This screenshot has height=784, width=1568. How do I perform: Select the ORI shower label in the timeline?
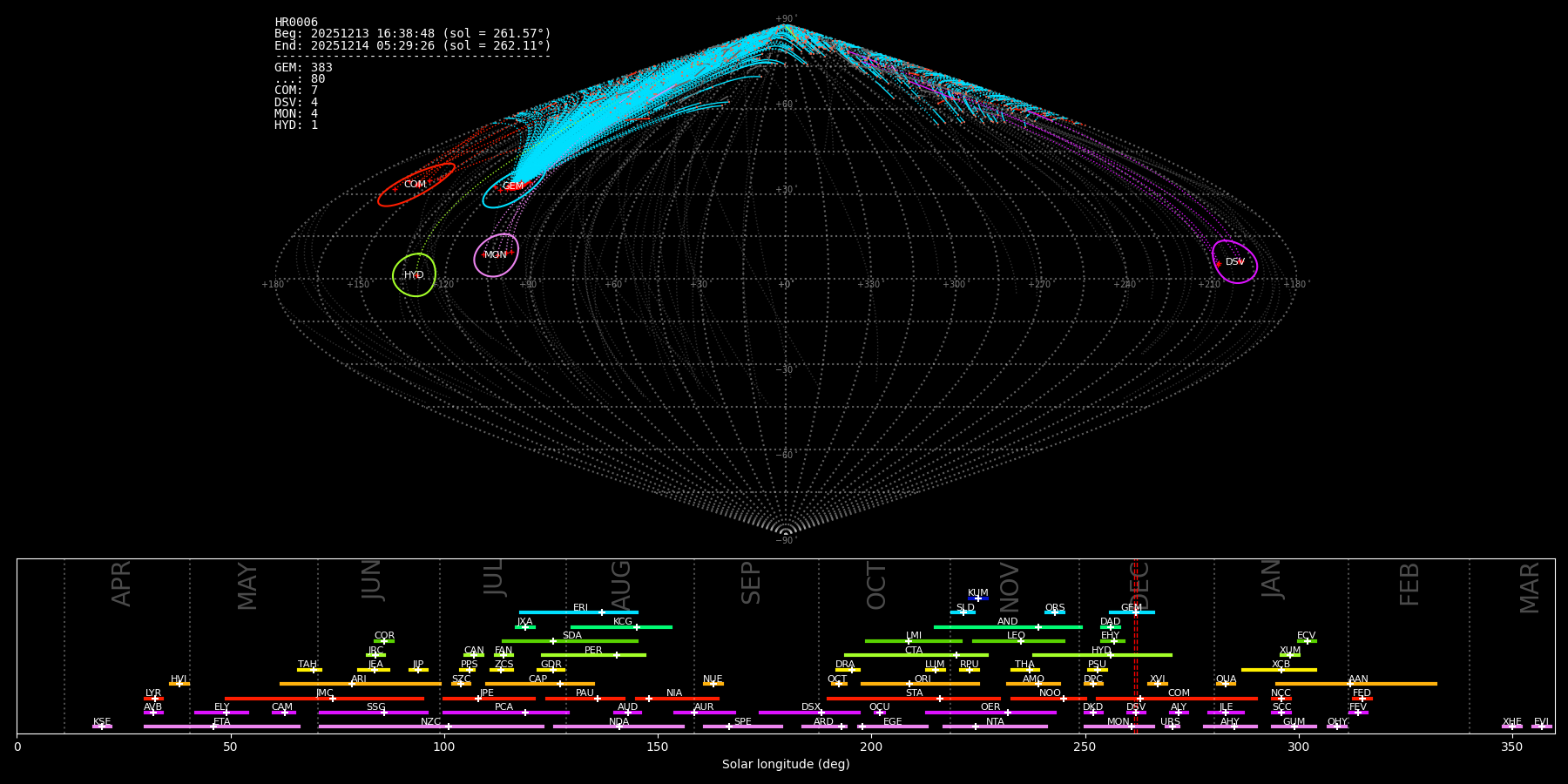(x=923, y=679)
